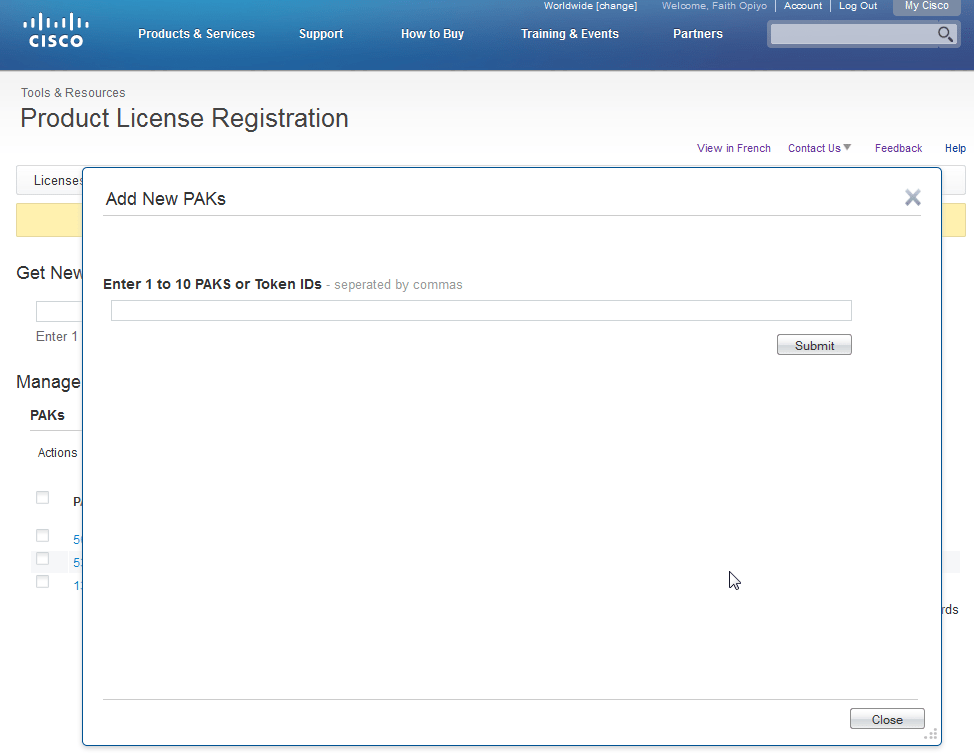Open the Training & Events menu
The width and height of the screenshot is (974, 753).
click(570, 33)
